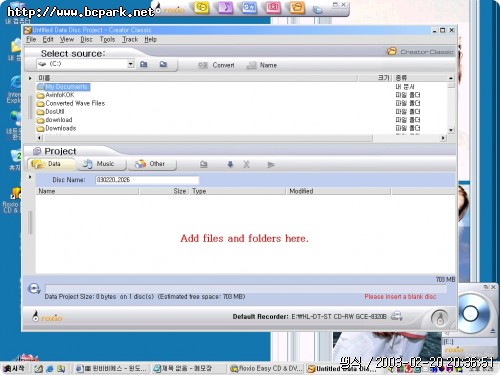Image resolution: width=500 pixels, height=375 pixels.
Task: Sort project by Size column header
Action: (x=164, y=191)
